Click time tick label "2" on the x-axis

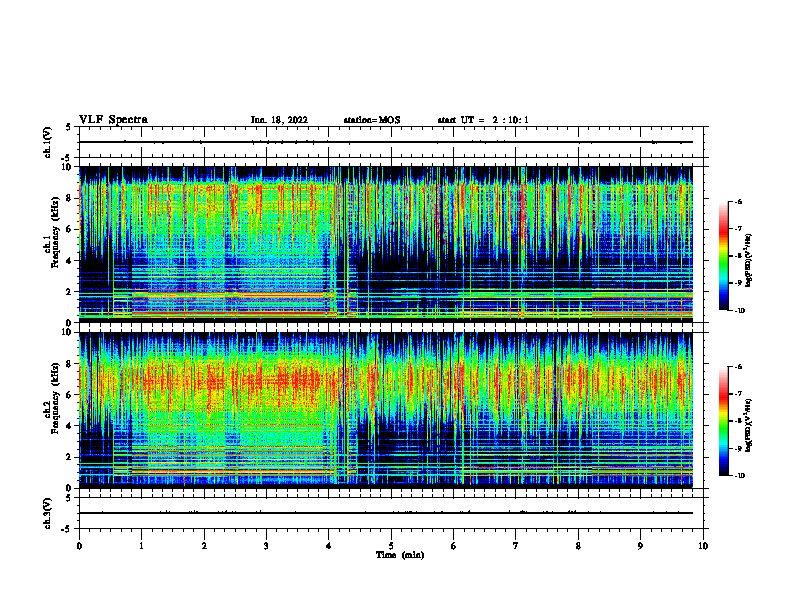click(204, 546)
